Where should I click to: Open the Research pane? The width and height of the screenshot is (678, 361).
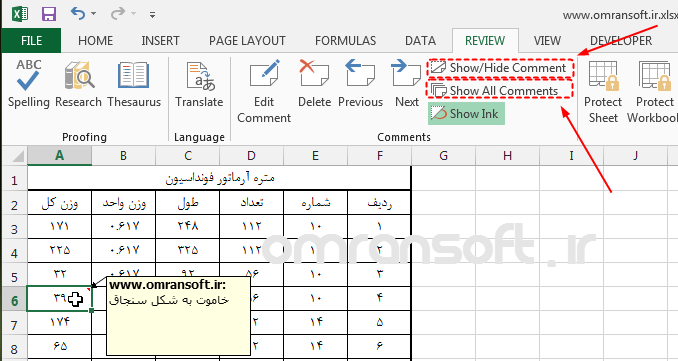point(78,84)
